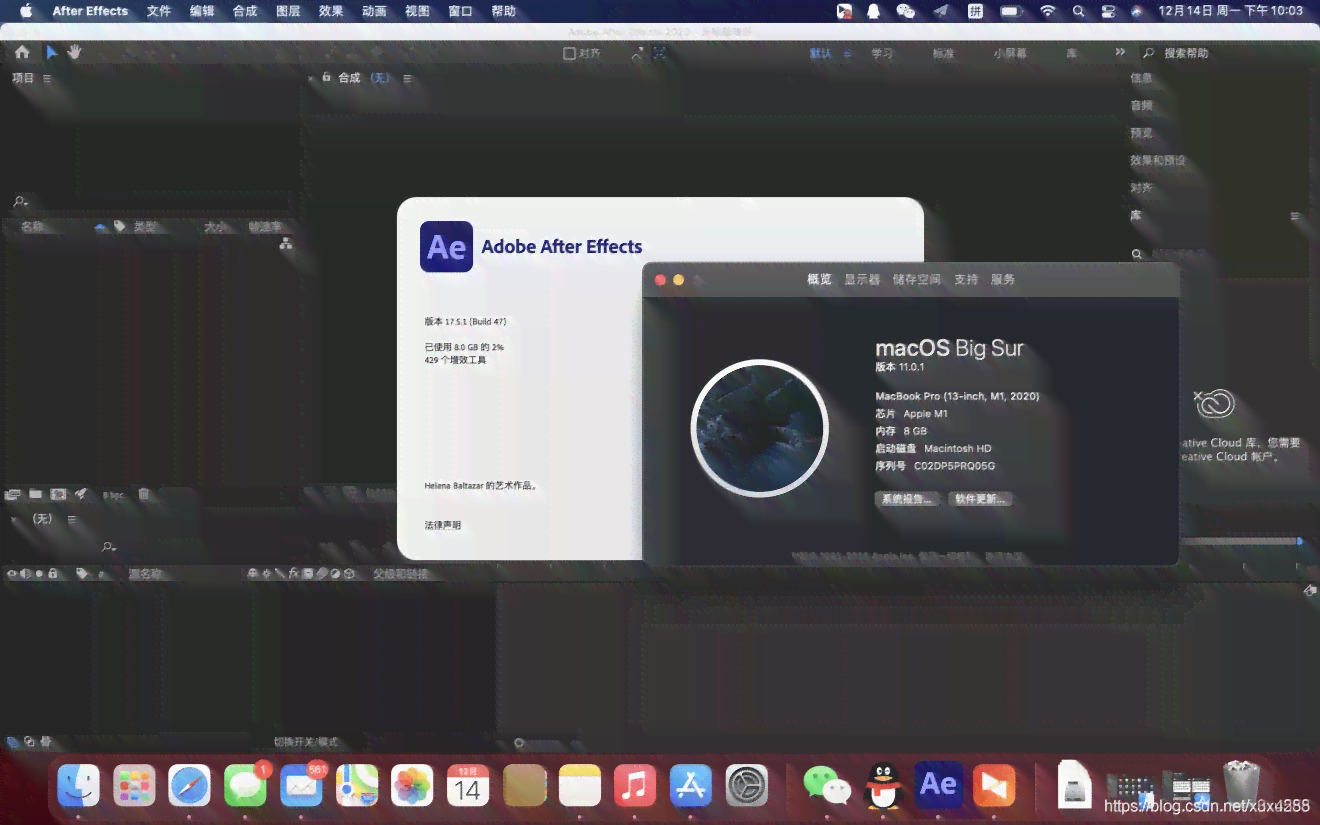This screenshot has height=825, width=1320.
Task: Toggle the 3D layer cube switch column
Action: (350, 574)
